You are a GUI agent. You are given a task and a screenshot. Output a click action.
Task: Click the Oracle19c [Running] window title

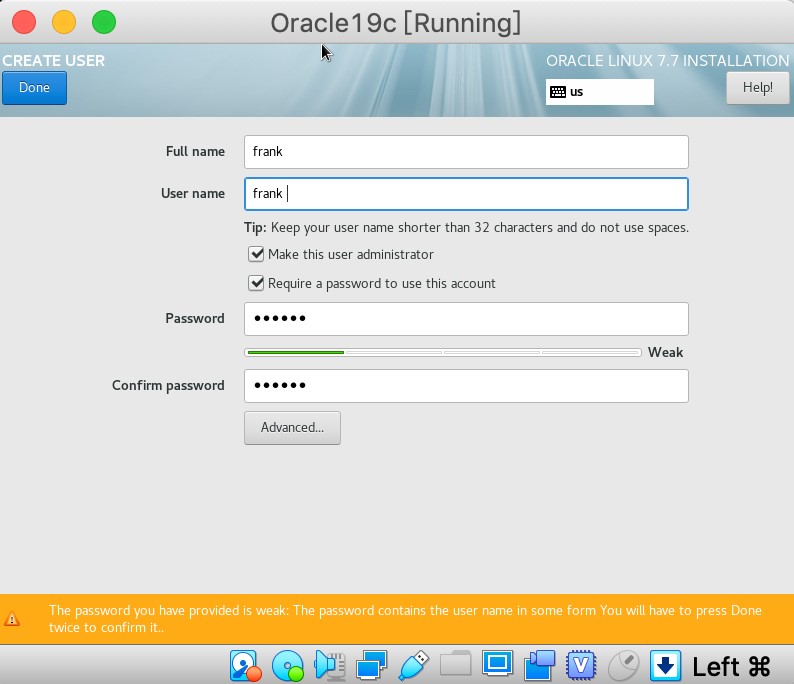(x=395, y=23)
